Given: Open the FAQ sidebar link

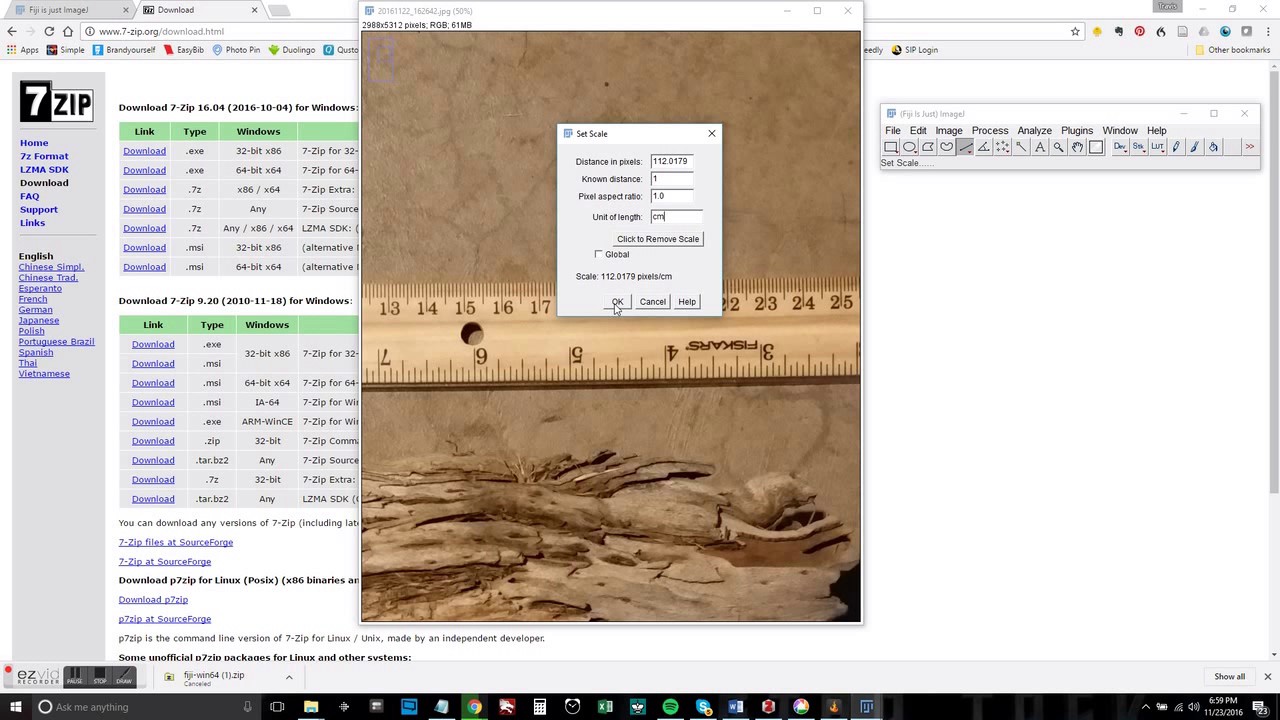Looking at the screenshot, I should (29, 196).
